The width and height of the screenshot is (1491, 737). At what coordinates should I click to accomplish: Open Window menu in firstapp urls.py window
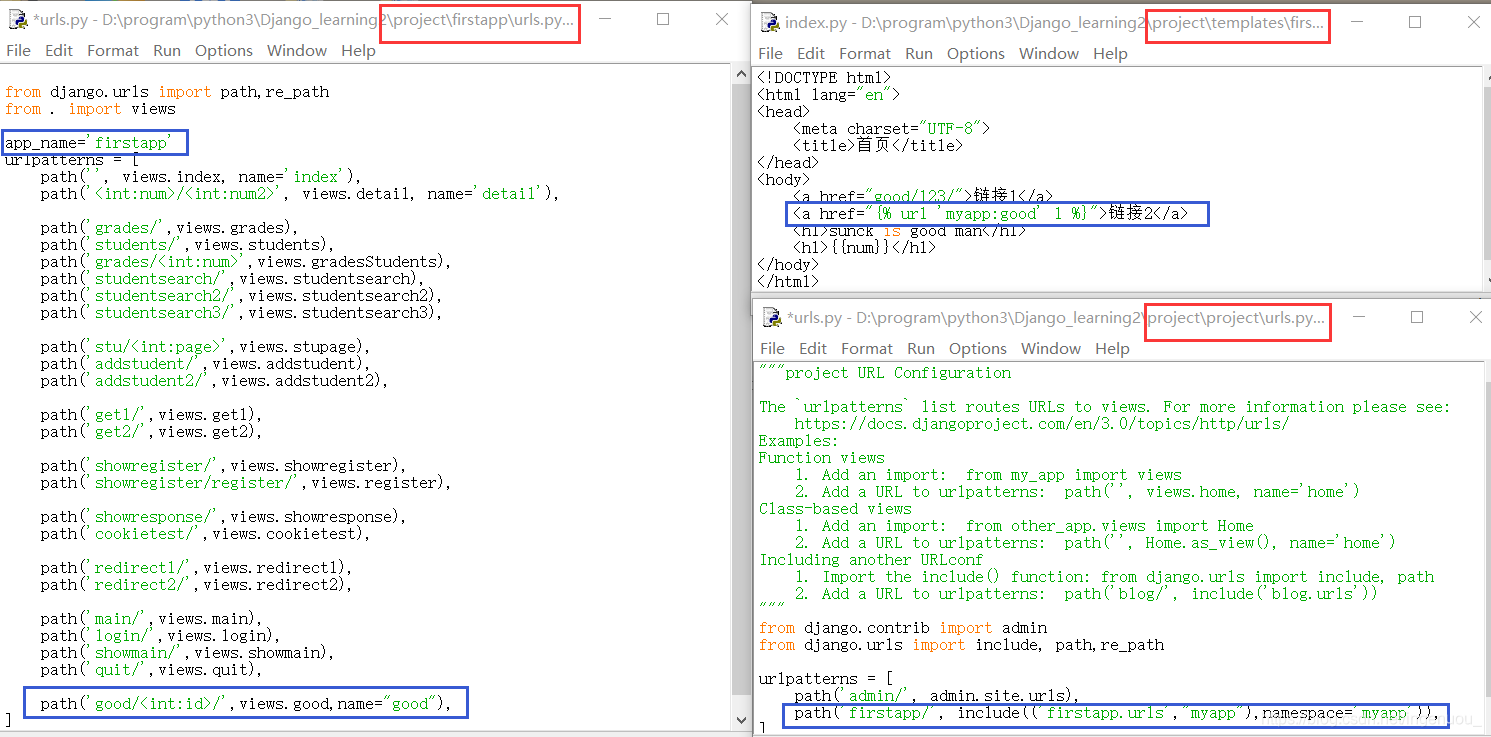pyautogui.click(x=297, y=50)
